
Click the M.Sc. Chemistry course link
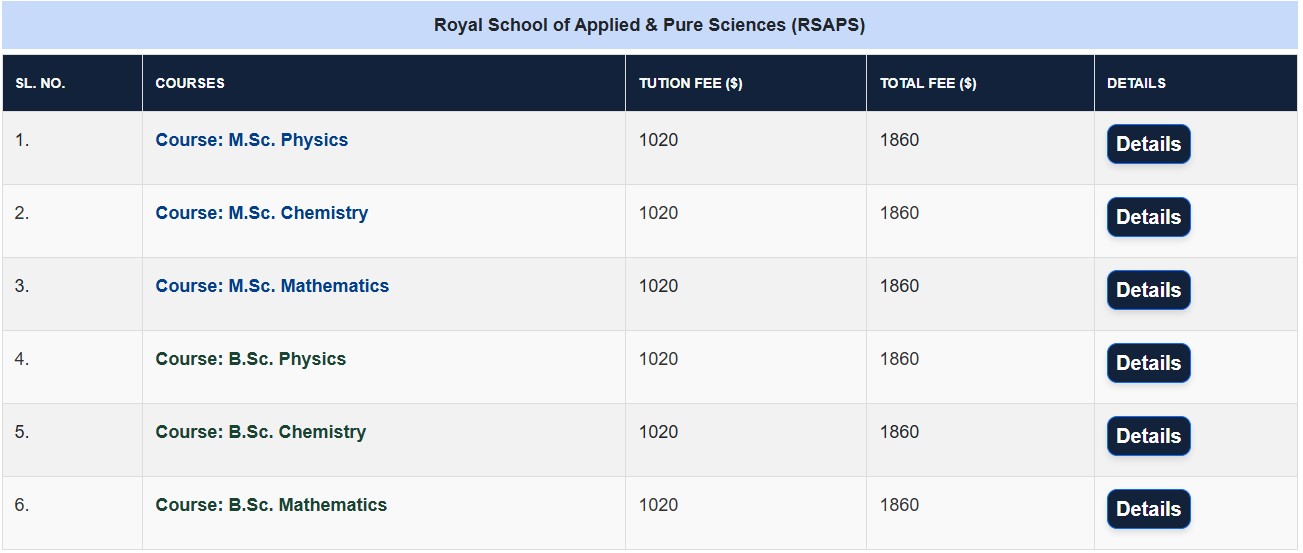click(262, 213)
